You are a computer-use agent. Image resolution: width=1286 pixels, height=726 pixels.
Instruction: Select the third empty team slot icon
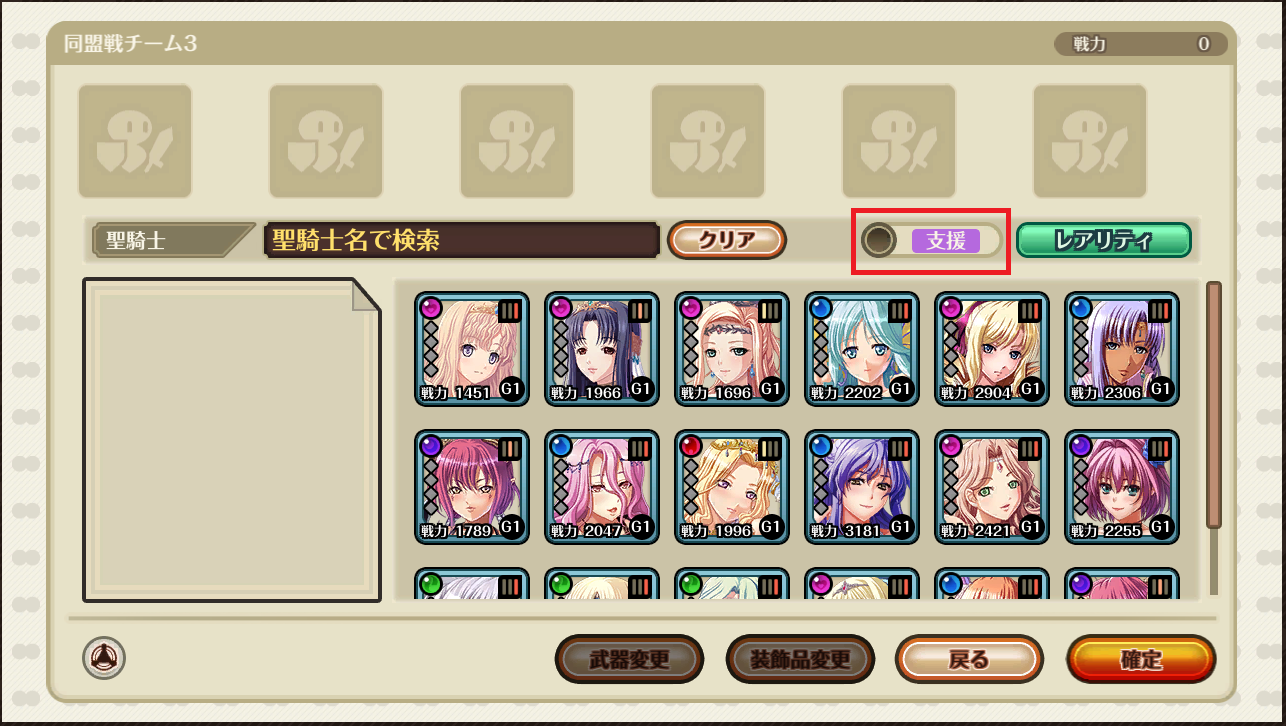517,141
